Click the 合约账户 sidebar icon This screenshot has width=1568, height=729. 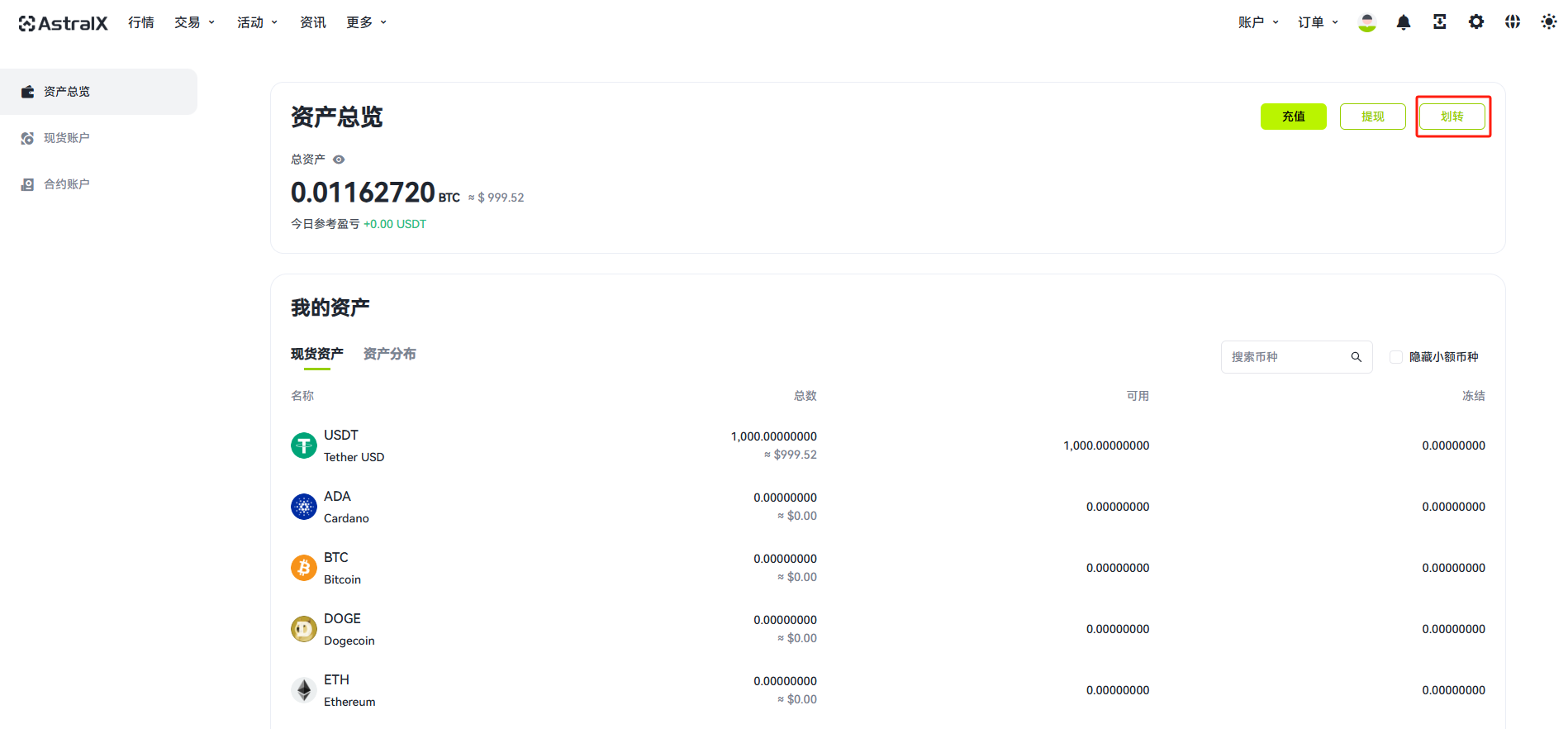coord(27,184)
